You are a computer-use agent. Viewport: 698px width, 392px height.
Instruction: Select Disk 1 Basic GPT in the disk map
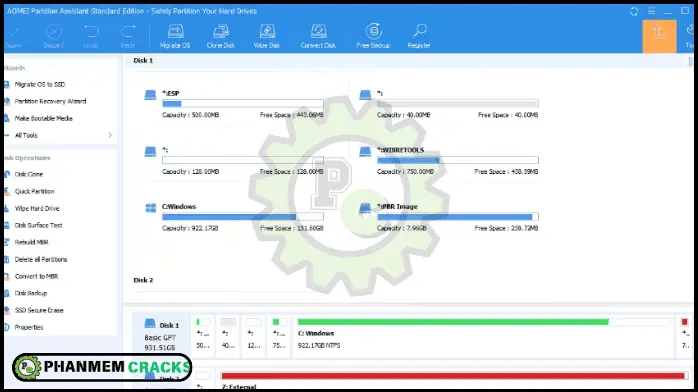click(x=161, y=335)
